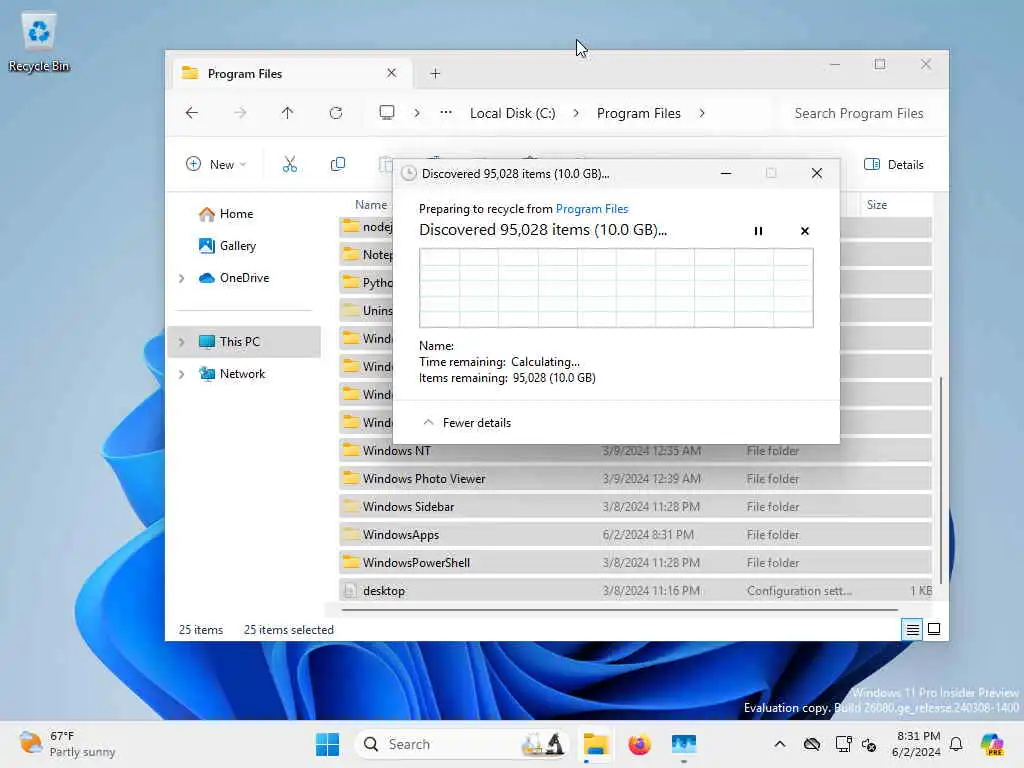The image size is (1024, 768).
Task: Add a new tab with plus button
Action: 436,74
